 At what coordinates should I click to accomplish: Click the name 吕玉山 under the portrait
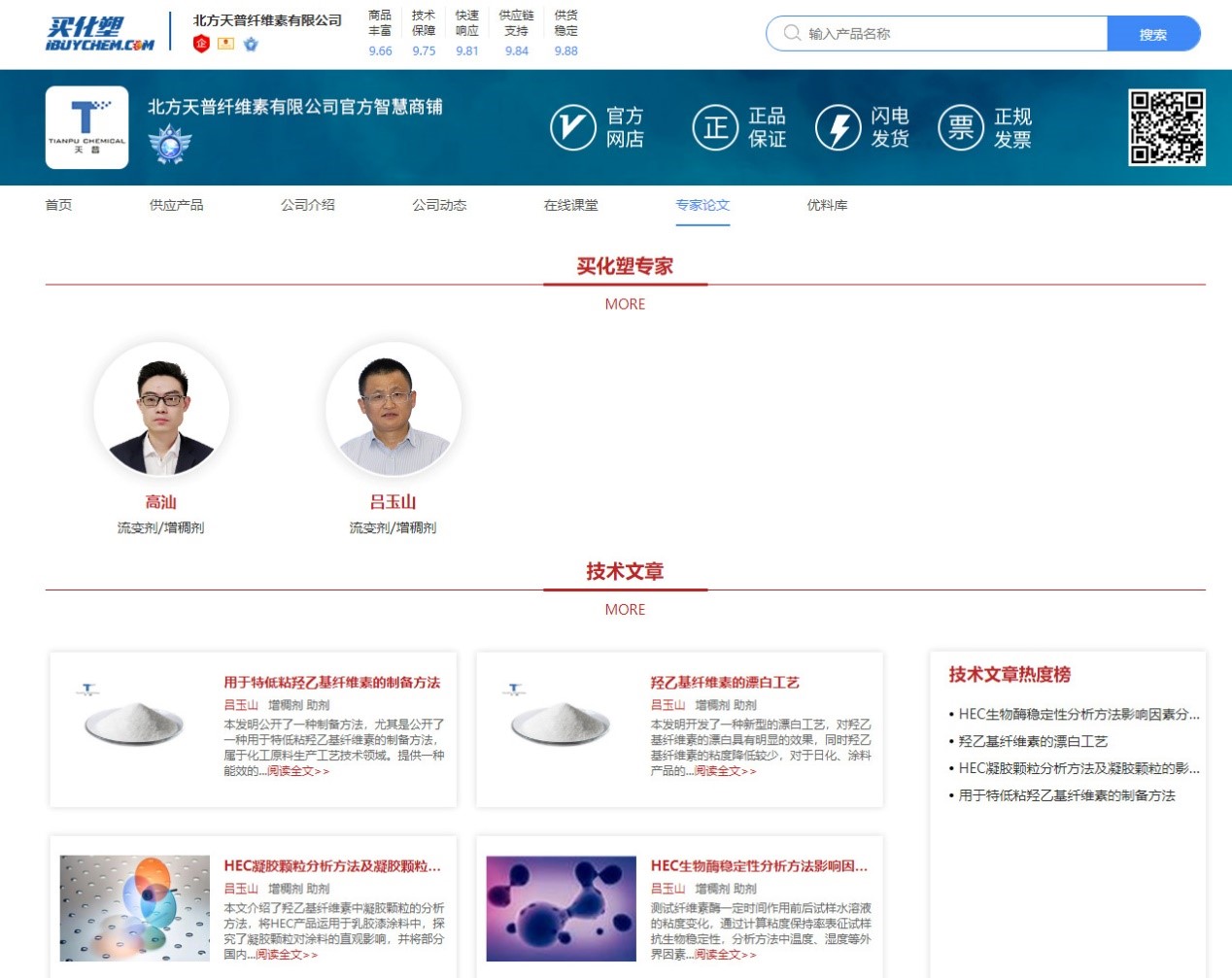click(x=394, y=502)
